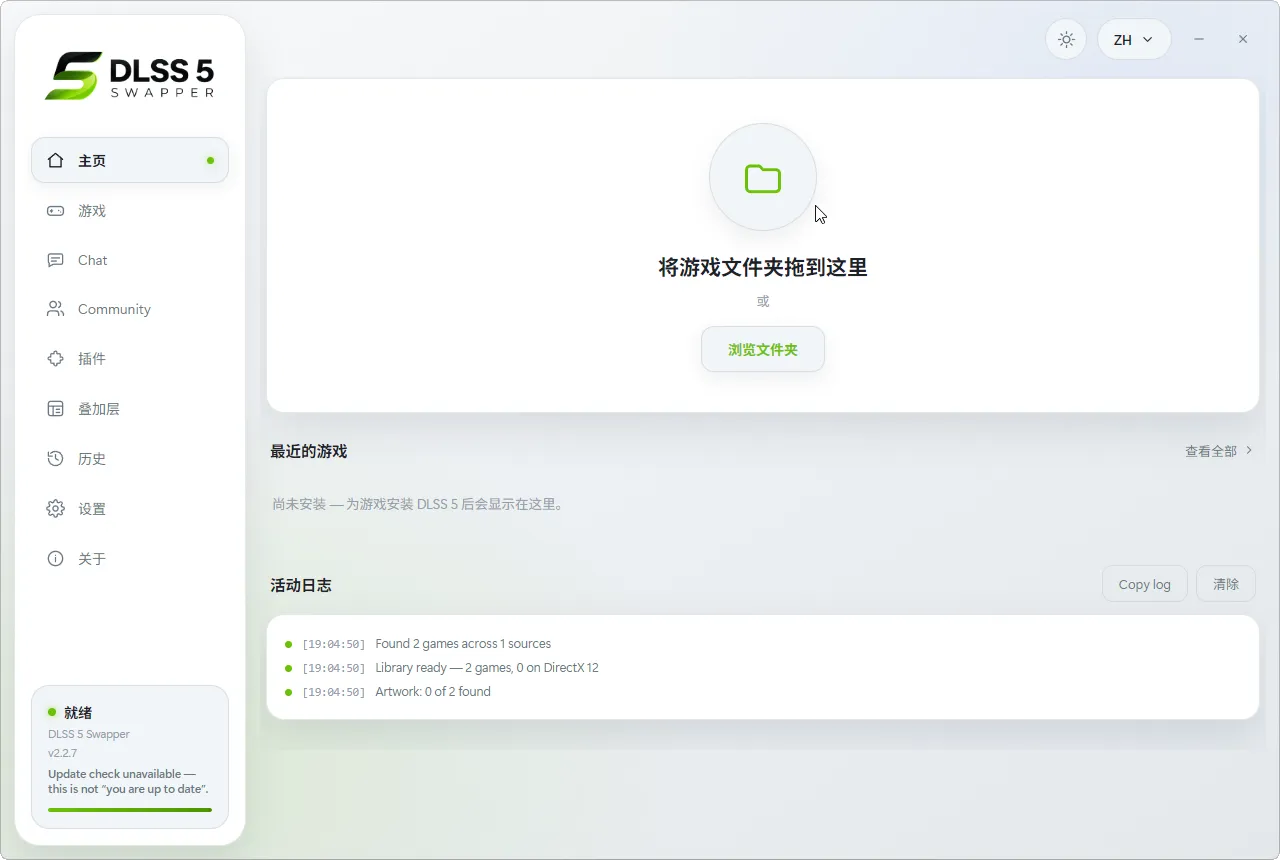Click the puzzle icon beside 插件
Viewport: 1280px width, 860px height.
56,359
